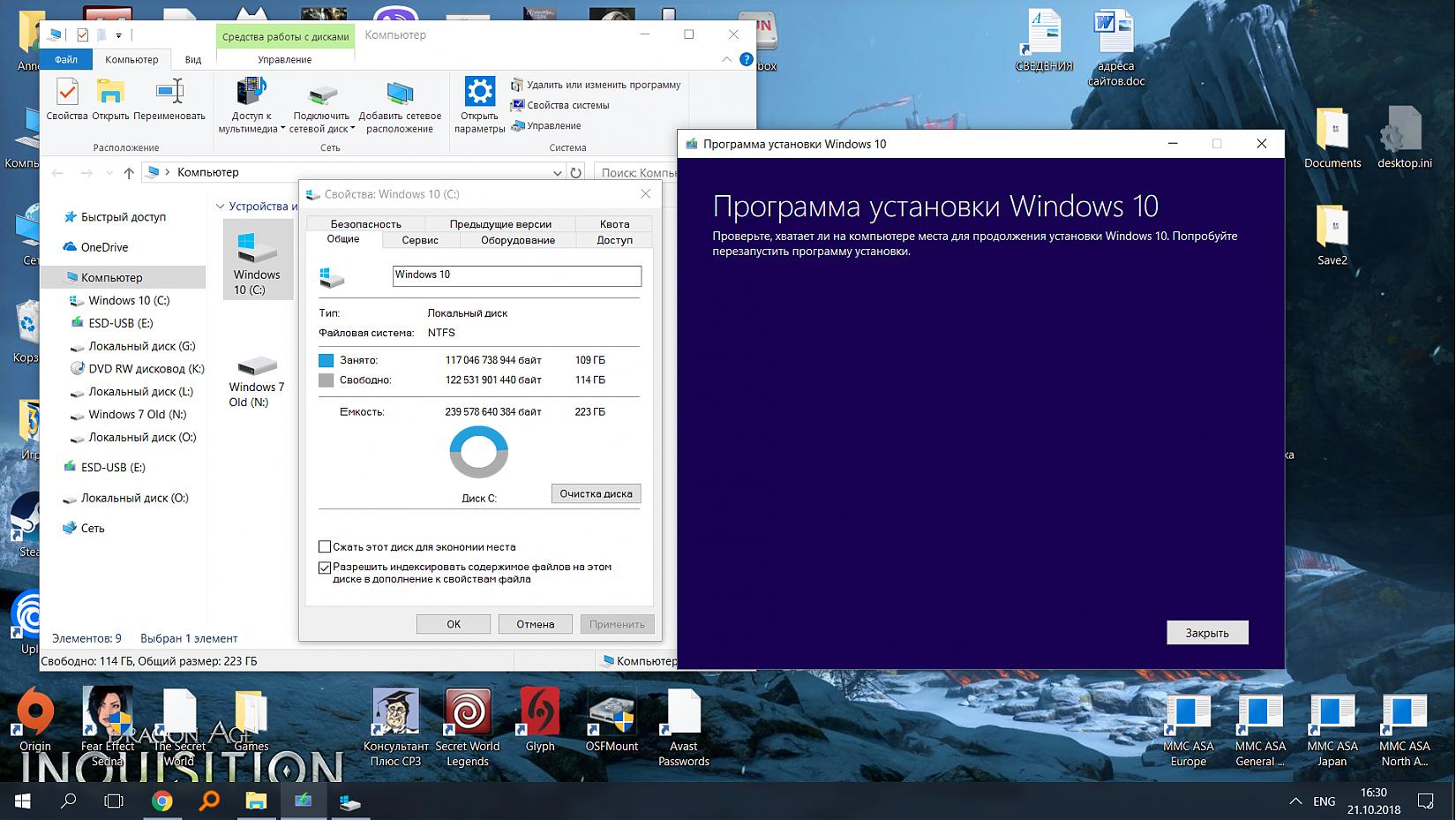This screenshot has height=820, width=1456.
Task: Click Управление in the Система ribbon group
Action: click(546, 125)
